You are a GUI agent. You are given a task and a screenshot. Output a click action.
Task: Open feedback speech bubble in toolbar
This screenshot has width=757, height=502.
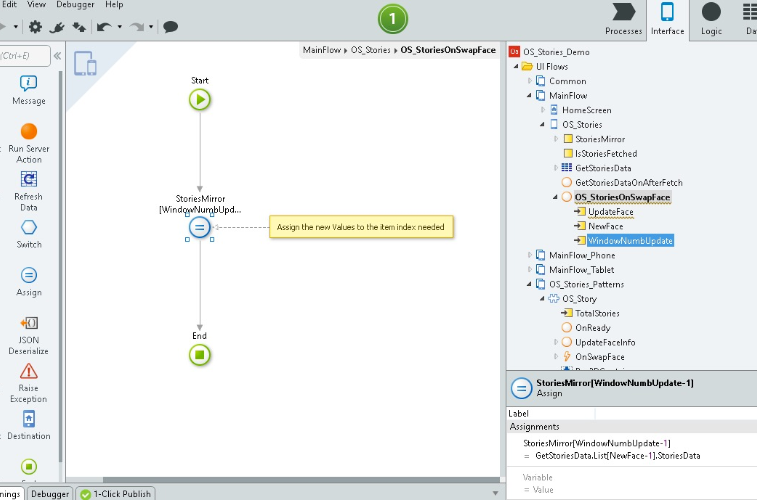point(171,27)
